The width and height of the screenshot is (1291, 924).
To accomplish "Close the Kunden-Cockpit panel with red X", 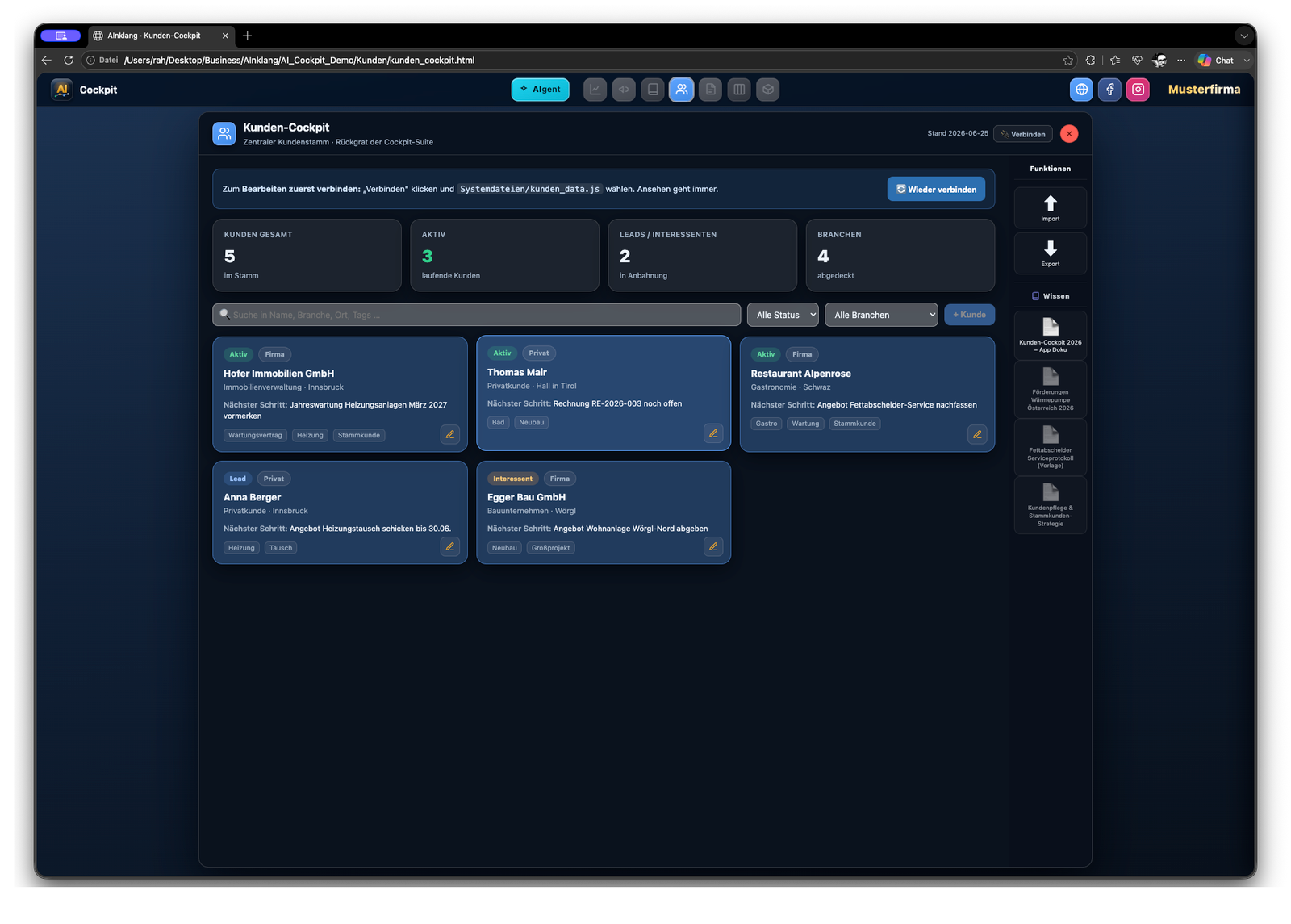I will [x=1069, y=134].
